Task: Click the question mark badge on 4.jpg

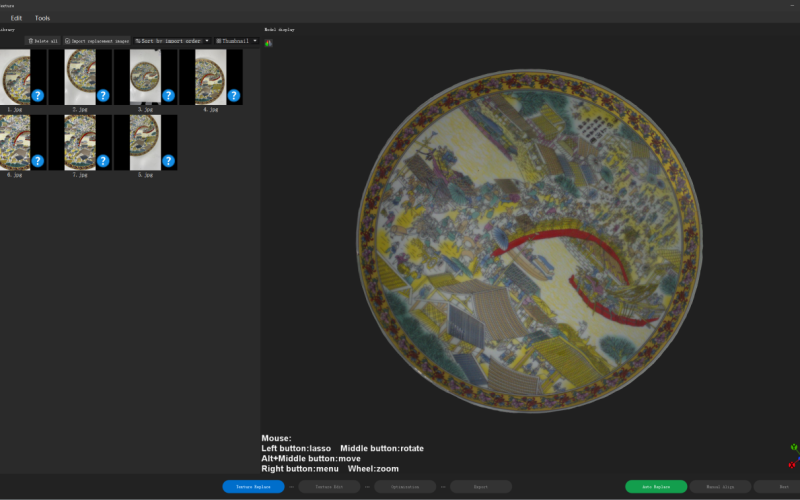Action: (x=233, y=96)
